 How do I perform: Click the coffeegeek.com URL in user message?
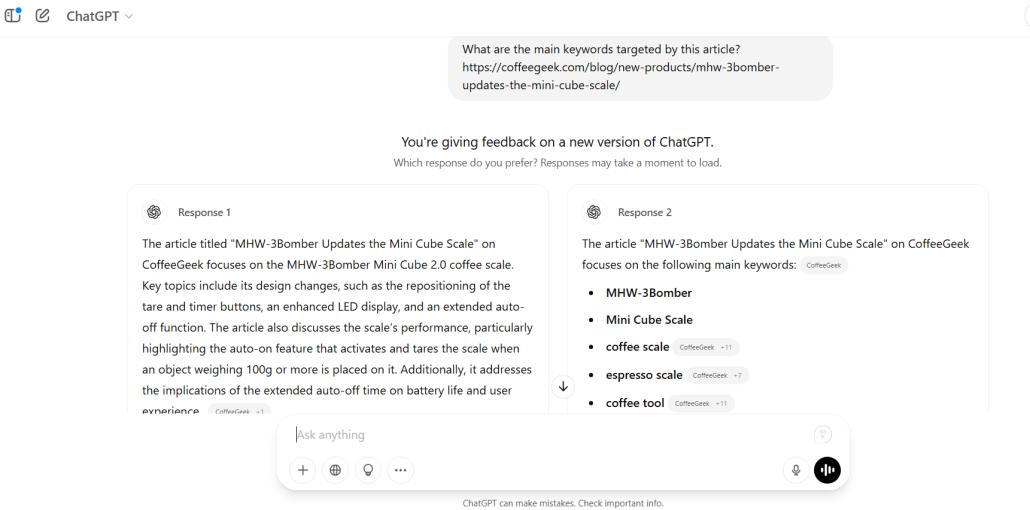click(x=621, y=76)
